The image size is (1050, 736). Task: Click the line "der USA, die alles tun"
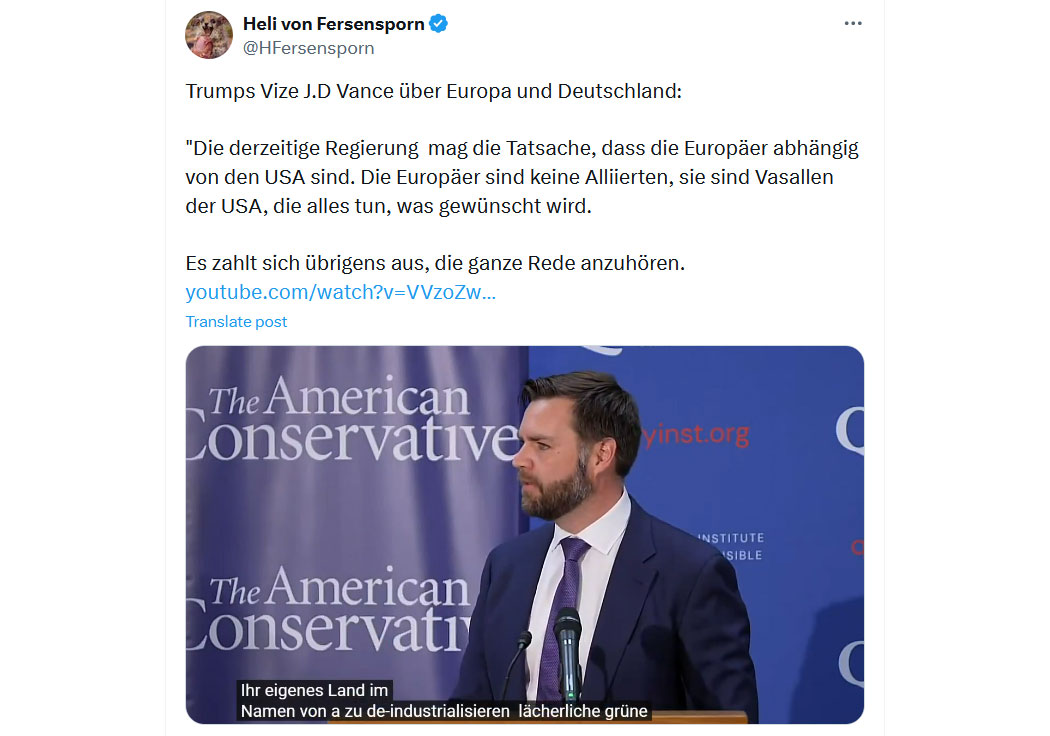pos(388,206)
